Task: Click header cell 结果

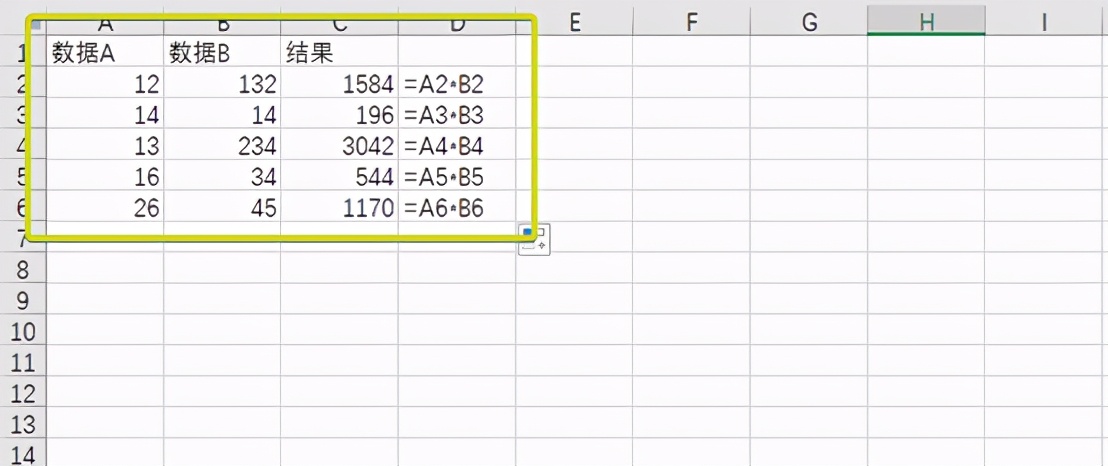Action: pyautogui.click(x=339, y=53)
